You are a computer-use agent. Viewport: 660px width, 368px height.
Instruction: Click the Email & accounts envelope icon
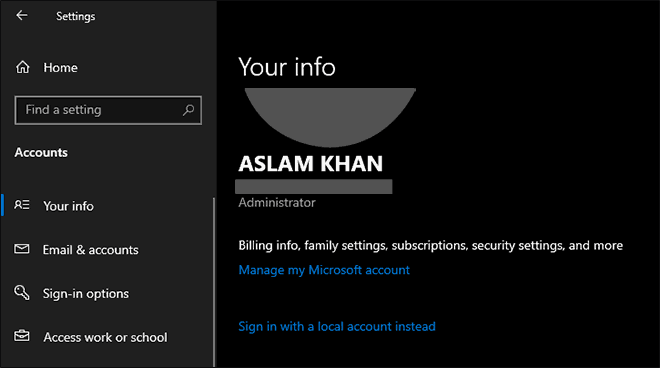point(22,249)
